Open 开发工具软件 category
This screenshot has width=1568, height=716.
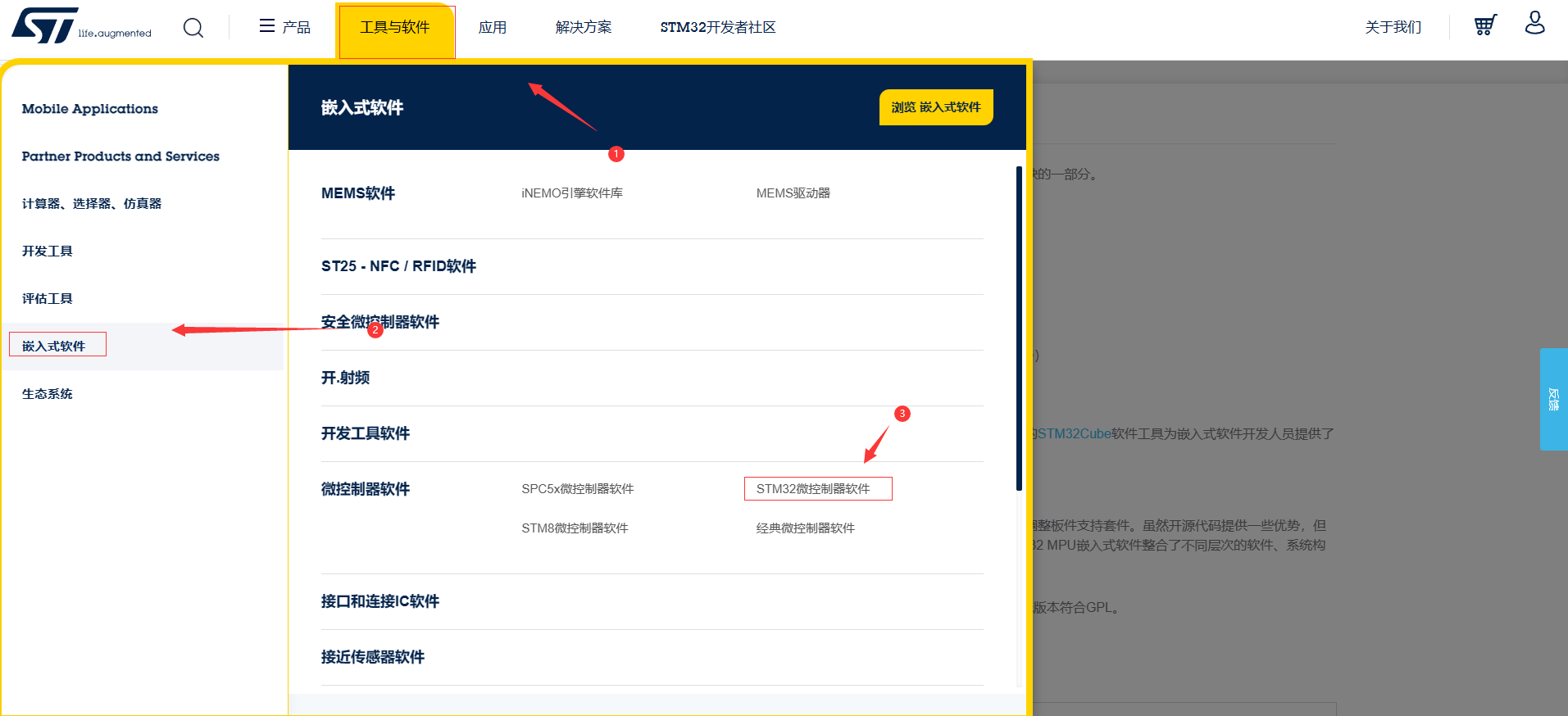click(366, 433)
